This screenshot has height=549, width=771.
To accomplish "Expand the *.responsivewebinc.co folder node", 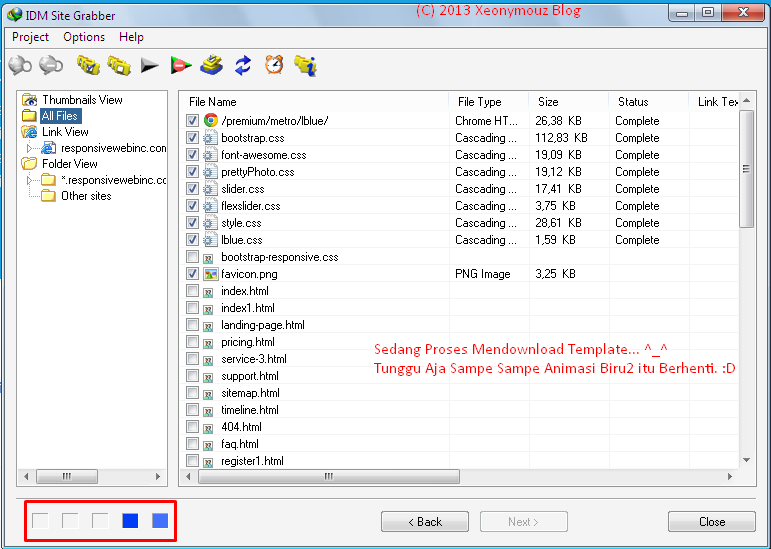I will [x=29, y=180].
